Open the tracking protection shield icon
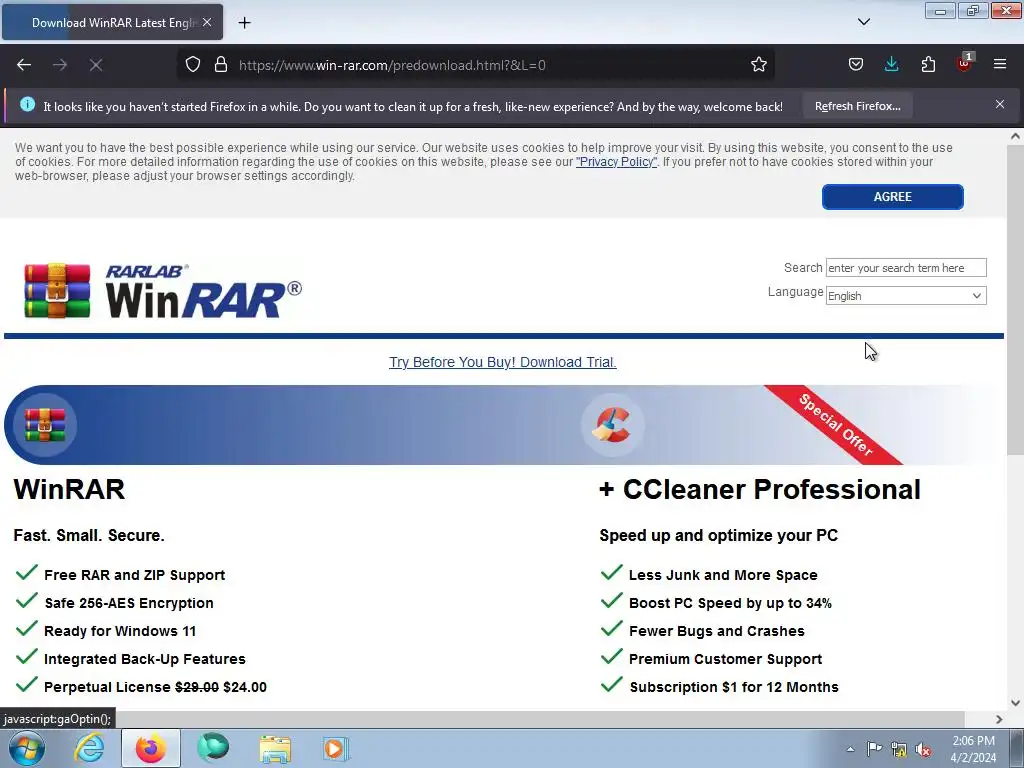 click(x=193, y=65)
